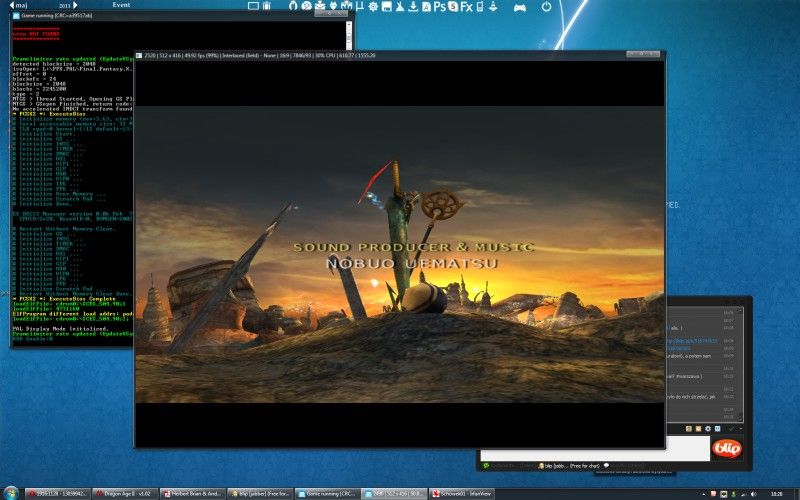This screenshot has height=500, width=800.
Task: Click the volume speaker tray icon
Action: (754, 494)
